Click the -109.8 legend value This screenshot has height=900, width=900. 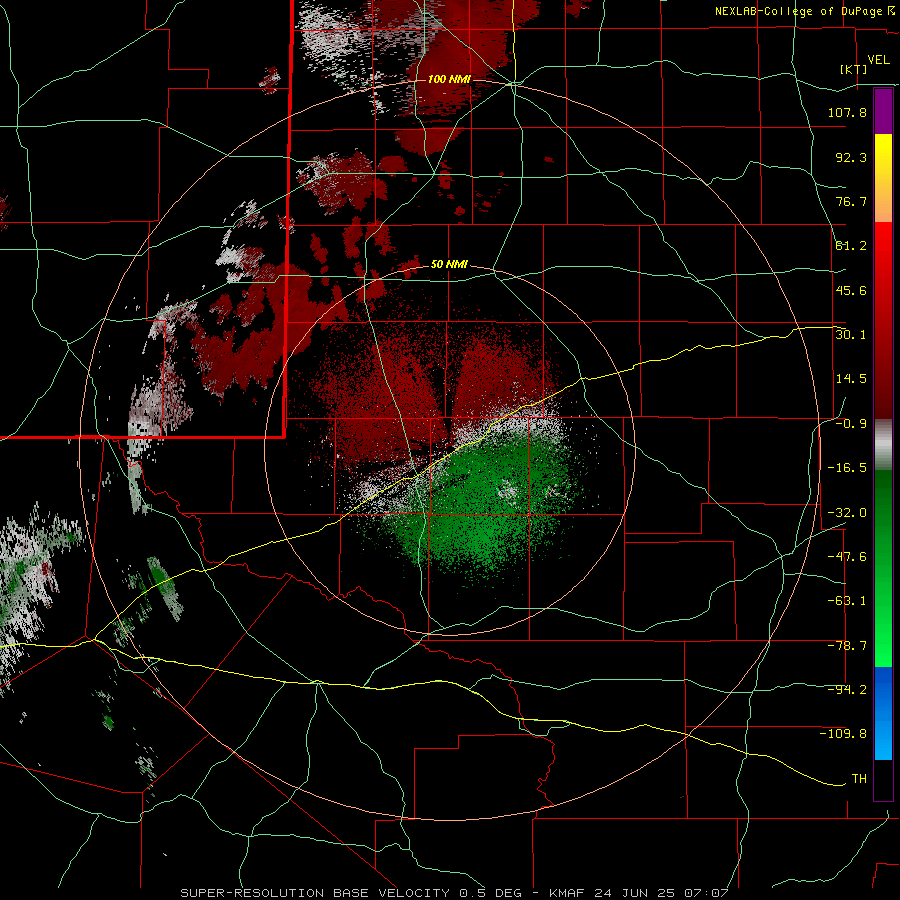(843, 734)
